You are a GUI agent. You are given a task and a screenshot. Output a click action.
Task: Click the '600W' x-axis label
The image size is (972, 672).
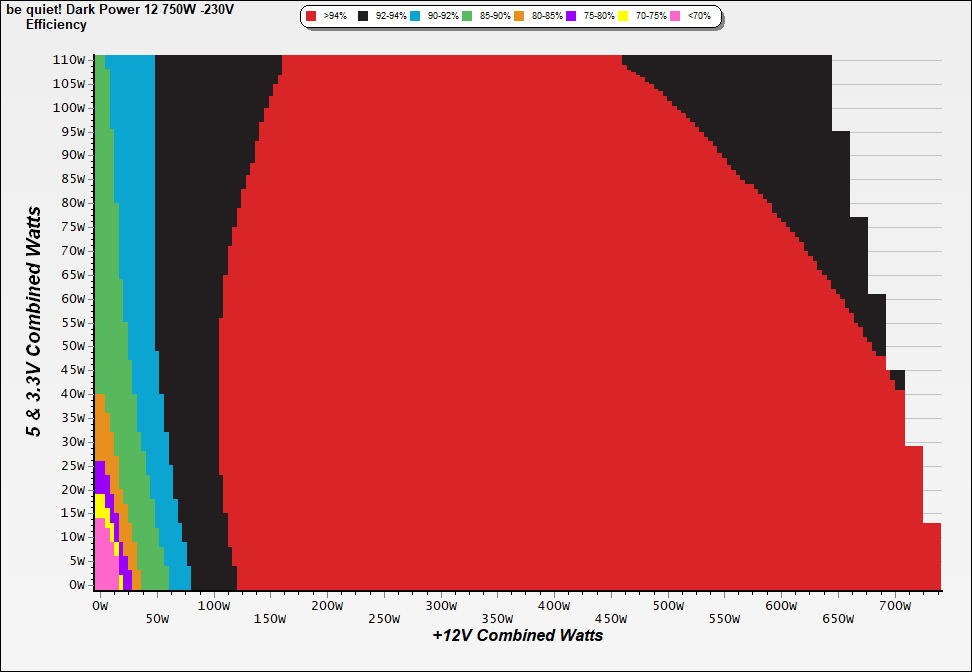coord(781,606)
